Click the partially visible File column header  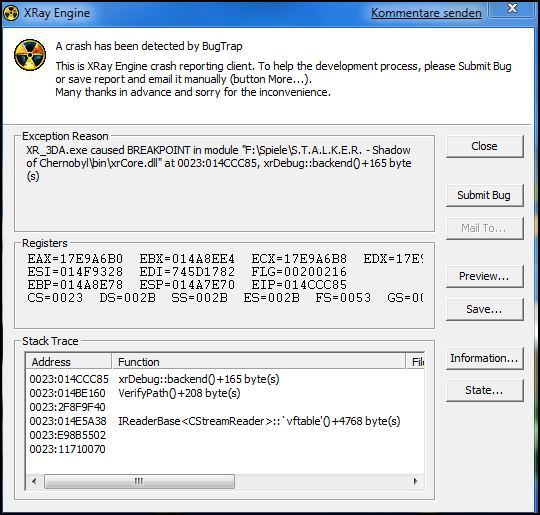[x=416, y=362]
